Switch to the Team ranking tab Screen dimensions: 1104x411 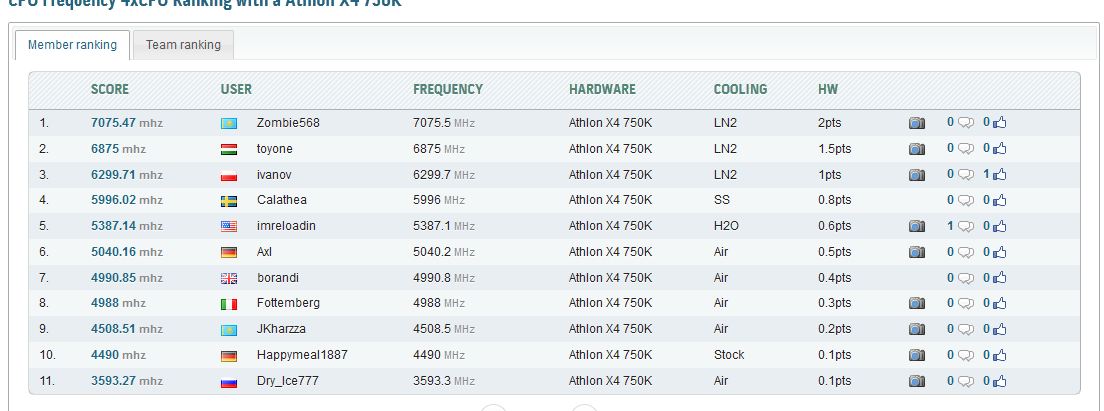pos(183,45)
